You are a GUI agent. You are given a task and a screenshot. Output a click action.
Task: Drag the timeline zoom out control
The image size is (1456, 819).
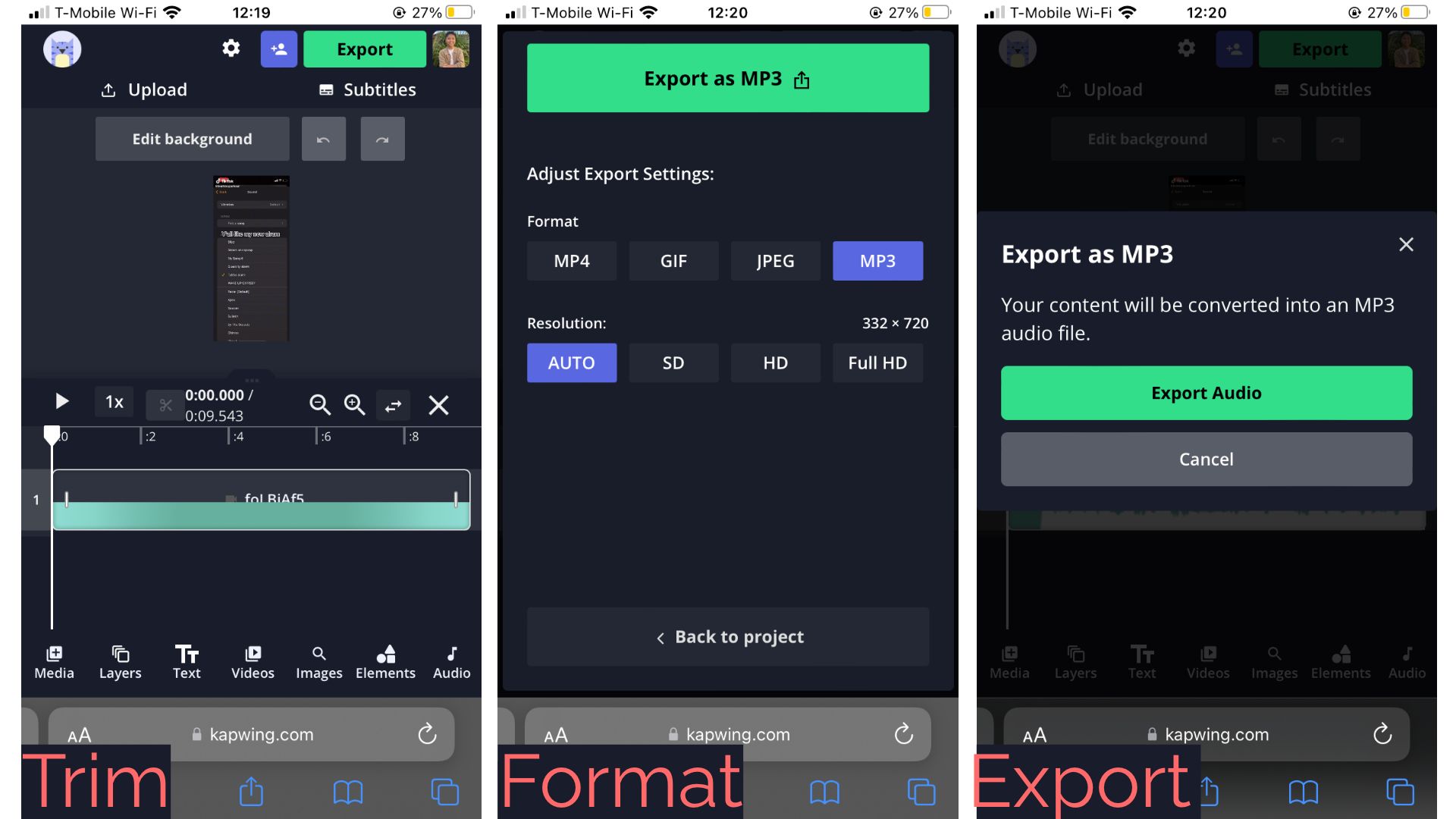pos(319,404)
